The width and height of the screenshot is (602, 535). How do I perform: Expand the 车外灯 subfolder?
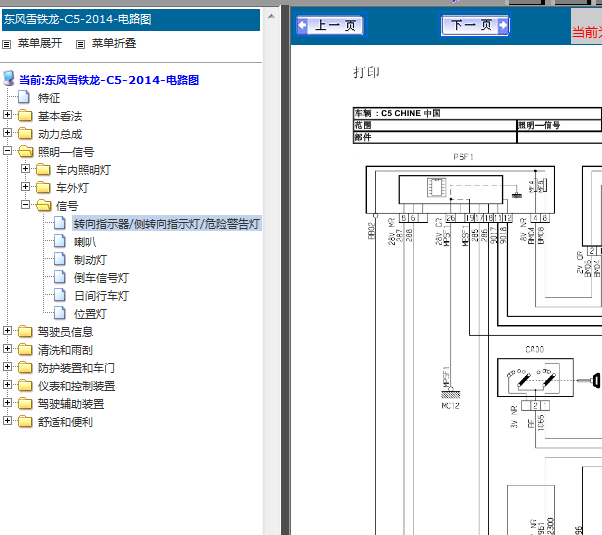coord(25,187)
